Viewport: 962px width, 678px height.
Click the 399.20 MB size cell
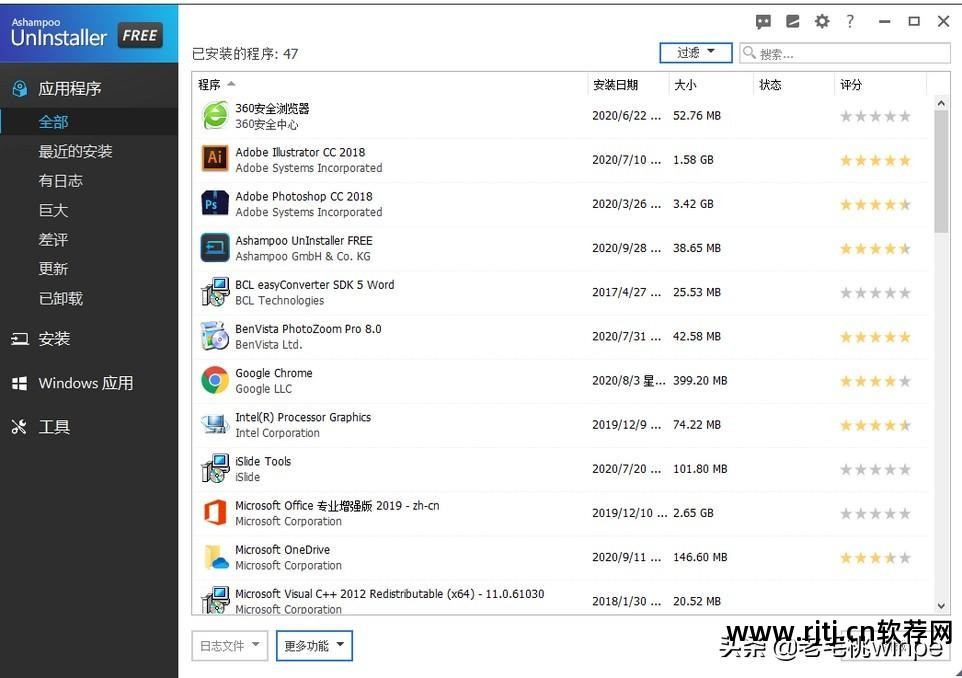pos(700,380)
